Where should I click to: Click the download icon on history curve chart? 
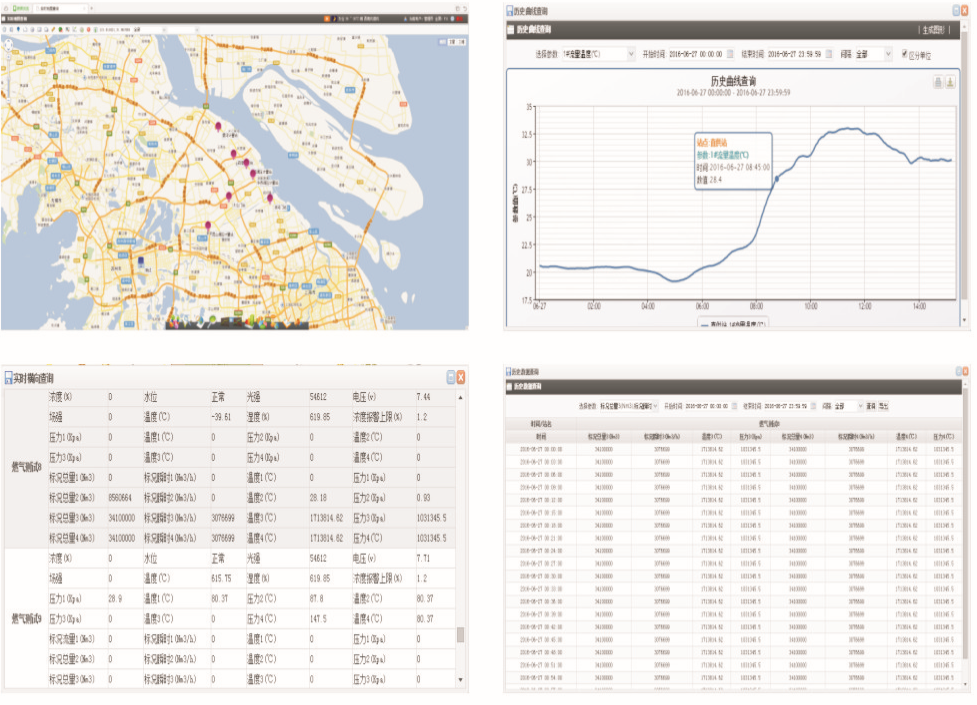pos(950,82)
